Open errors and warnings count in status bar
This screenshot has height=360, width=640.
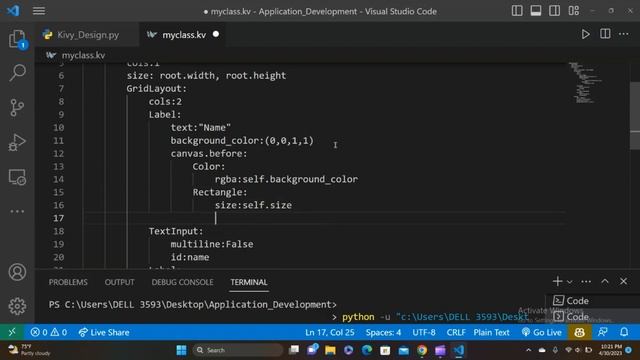click(x=49, y=332)
